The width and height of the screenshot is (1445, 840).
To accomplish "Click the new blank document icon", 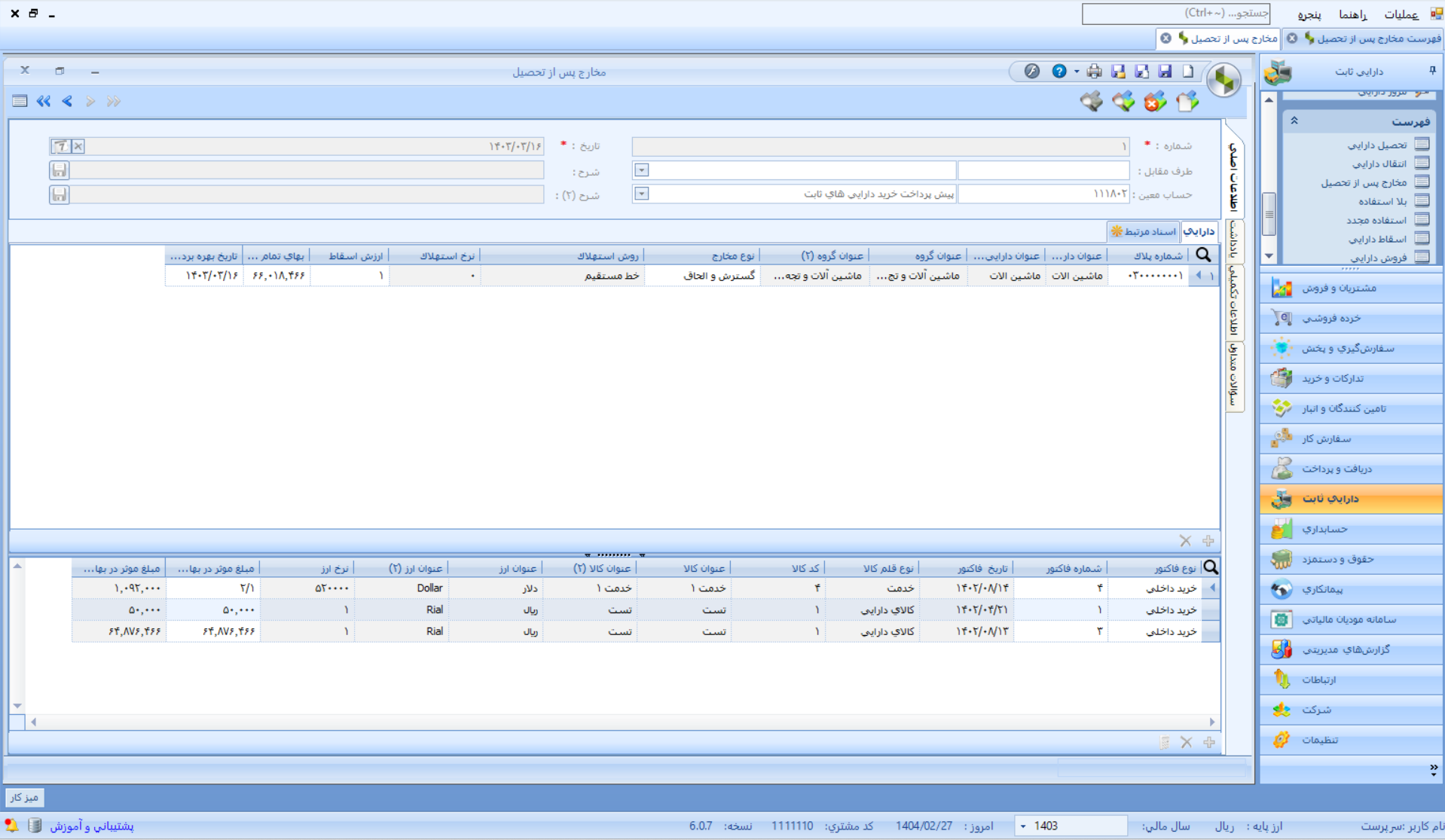I will coord(1188,72).
